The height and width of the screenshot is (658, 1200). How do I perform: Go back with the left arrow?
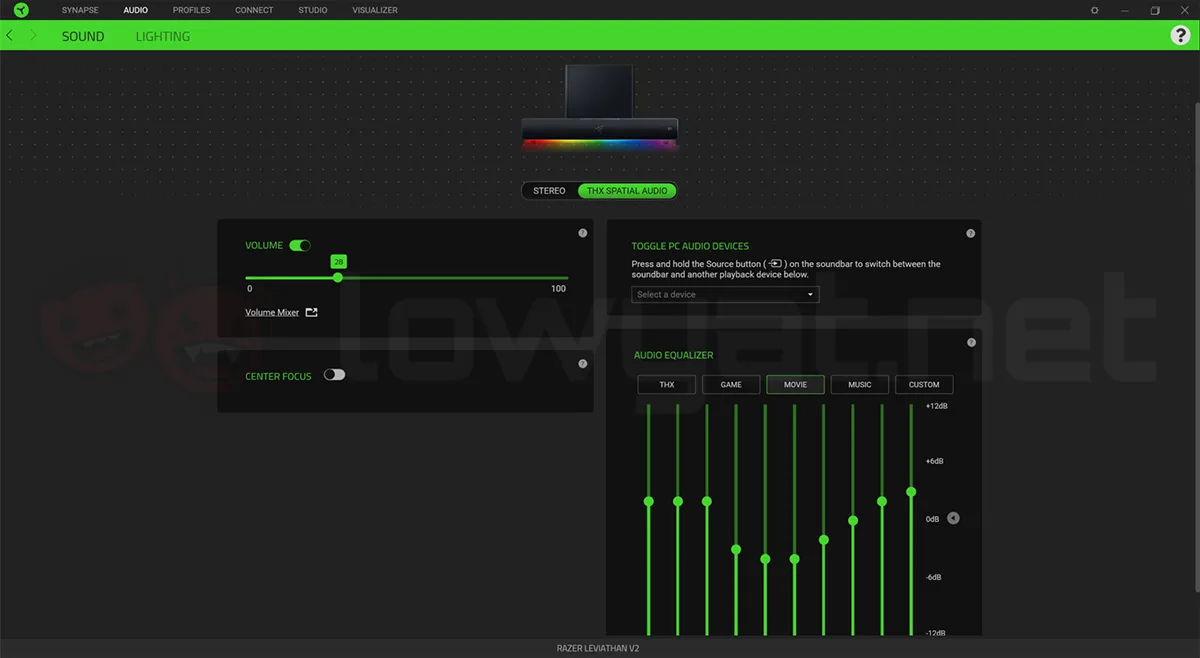click(x=10, y=35)
